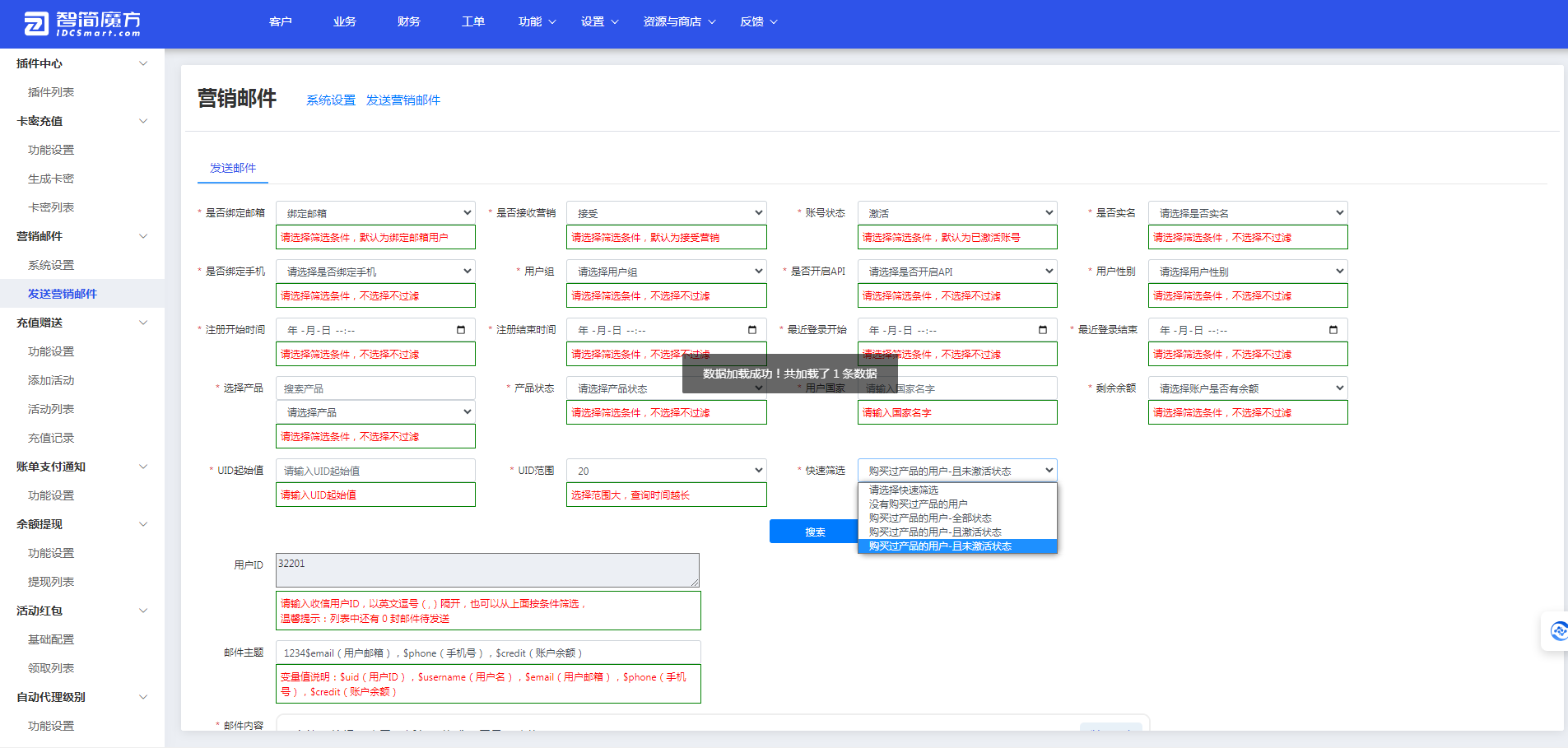Expand the 设置 top menu
Screen dimensions: 1568x748
599,21
